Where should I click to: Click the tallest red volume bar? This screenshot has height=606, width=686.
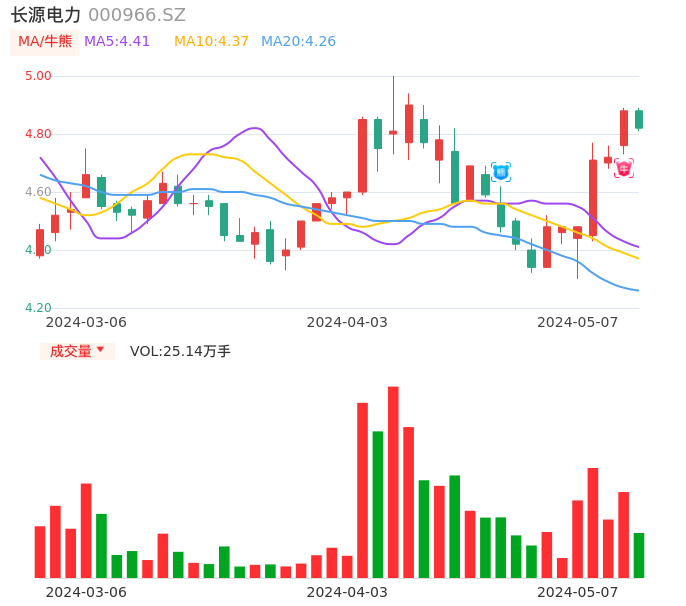393,482
